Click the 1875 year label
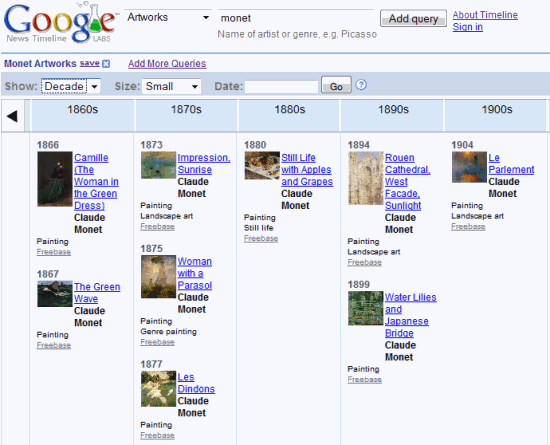This screenshot has height=445, width=550. pos(152,249)
